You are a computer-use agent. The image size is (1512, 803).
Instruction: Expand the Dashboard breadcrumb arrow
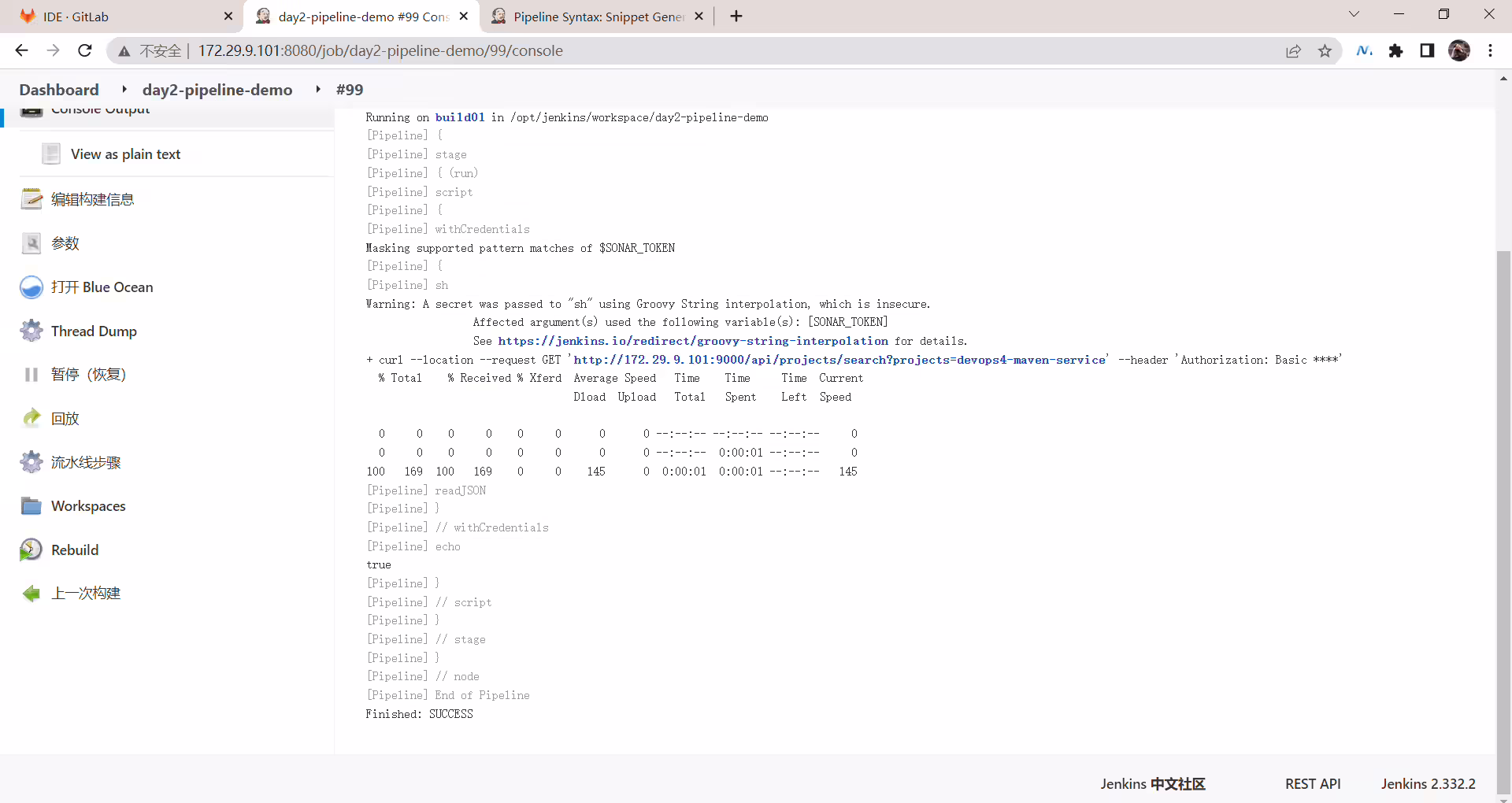pos(124,89)
